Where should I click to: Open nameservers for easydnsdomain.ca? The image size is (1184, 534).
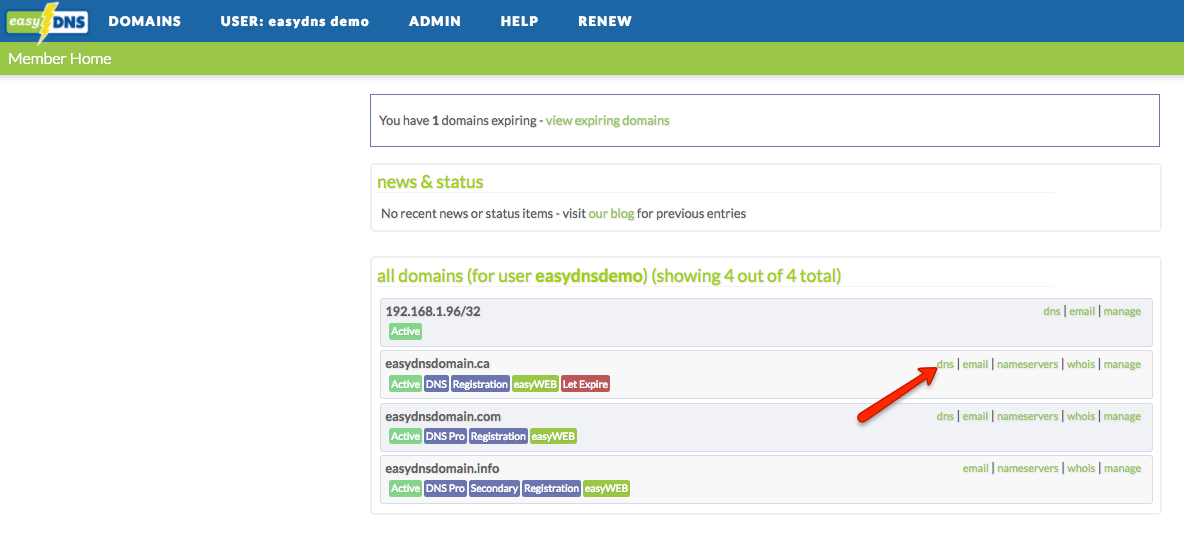(1028, 364)
